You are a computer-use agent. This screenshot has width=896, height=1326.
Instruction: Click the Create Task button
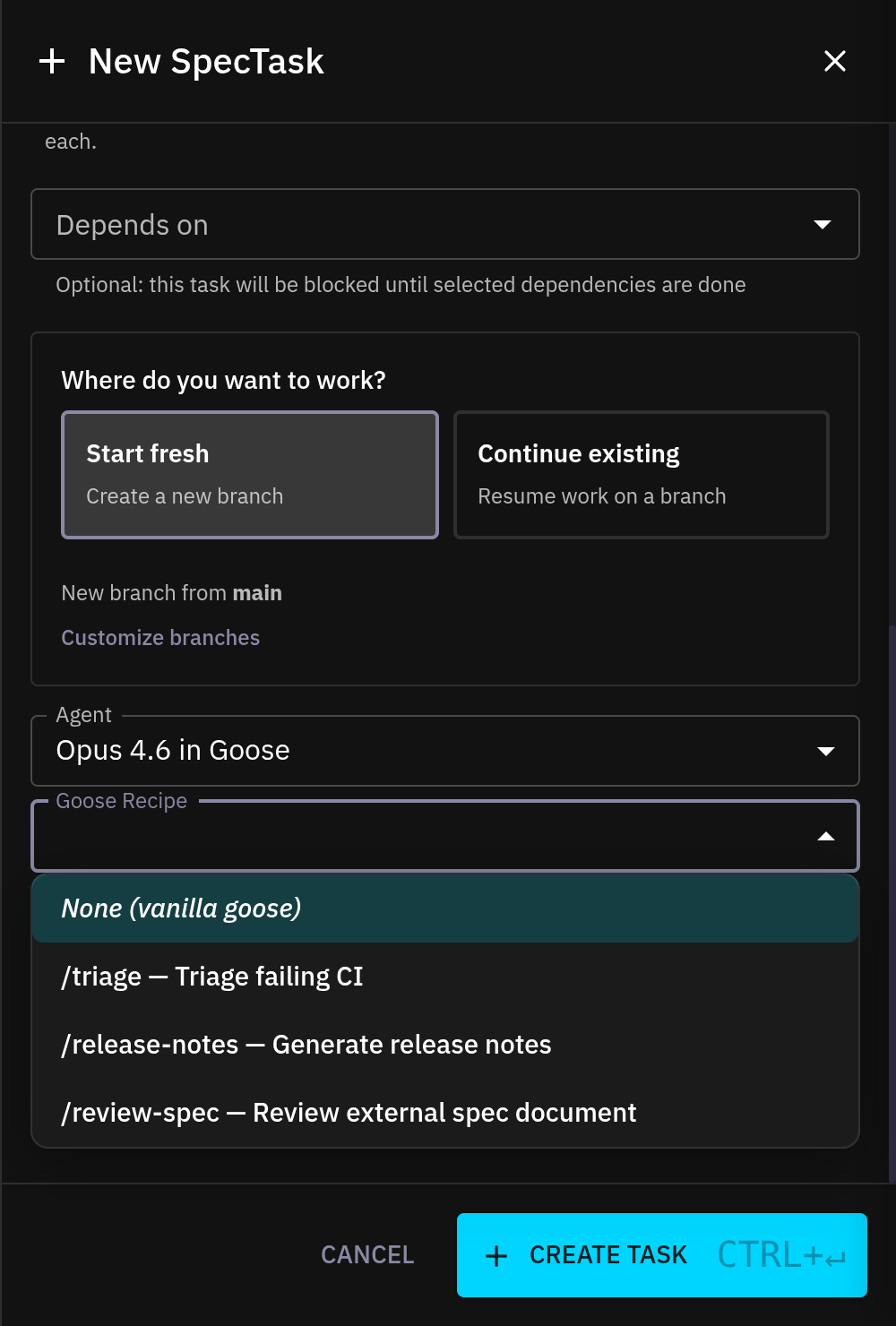pos(662,1255)
